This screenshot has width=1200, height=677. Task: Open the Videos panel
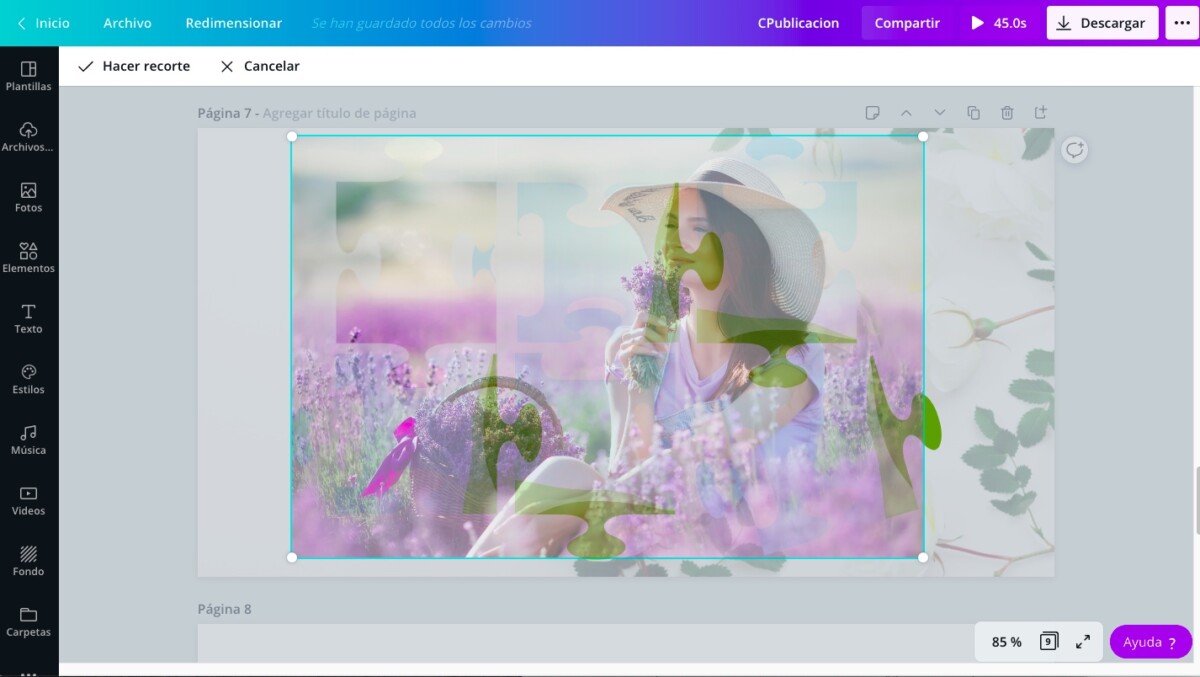(x=28, y=500)
